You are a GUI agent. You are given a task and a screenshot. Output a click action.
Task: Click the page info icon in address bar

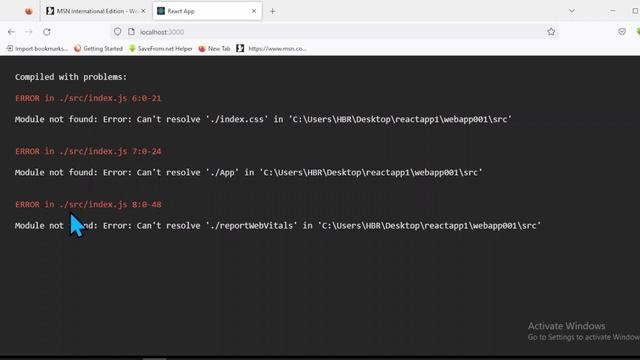coord(131,32)
